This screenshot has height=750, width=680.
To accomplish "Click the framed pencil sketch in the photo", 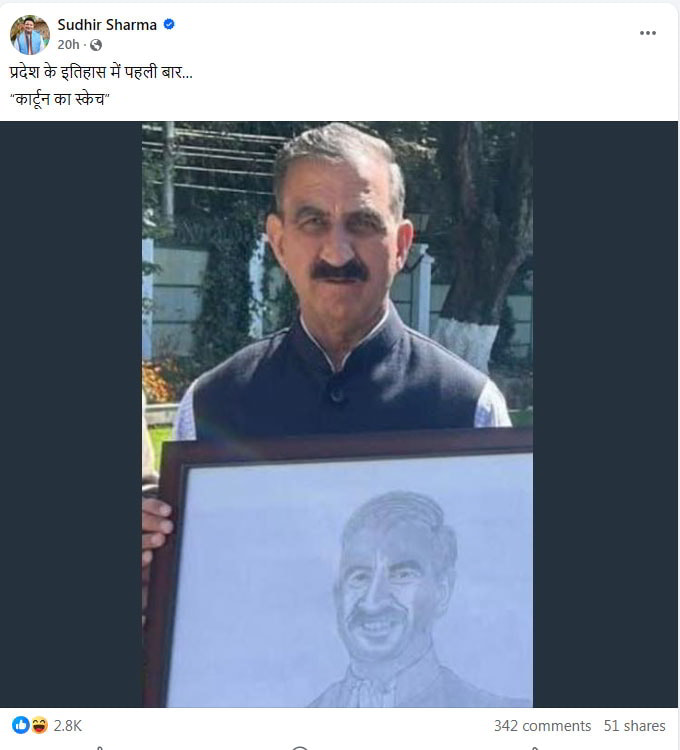I will click(347, 572).
